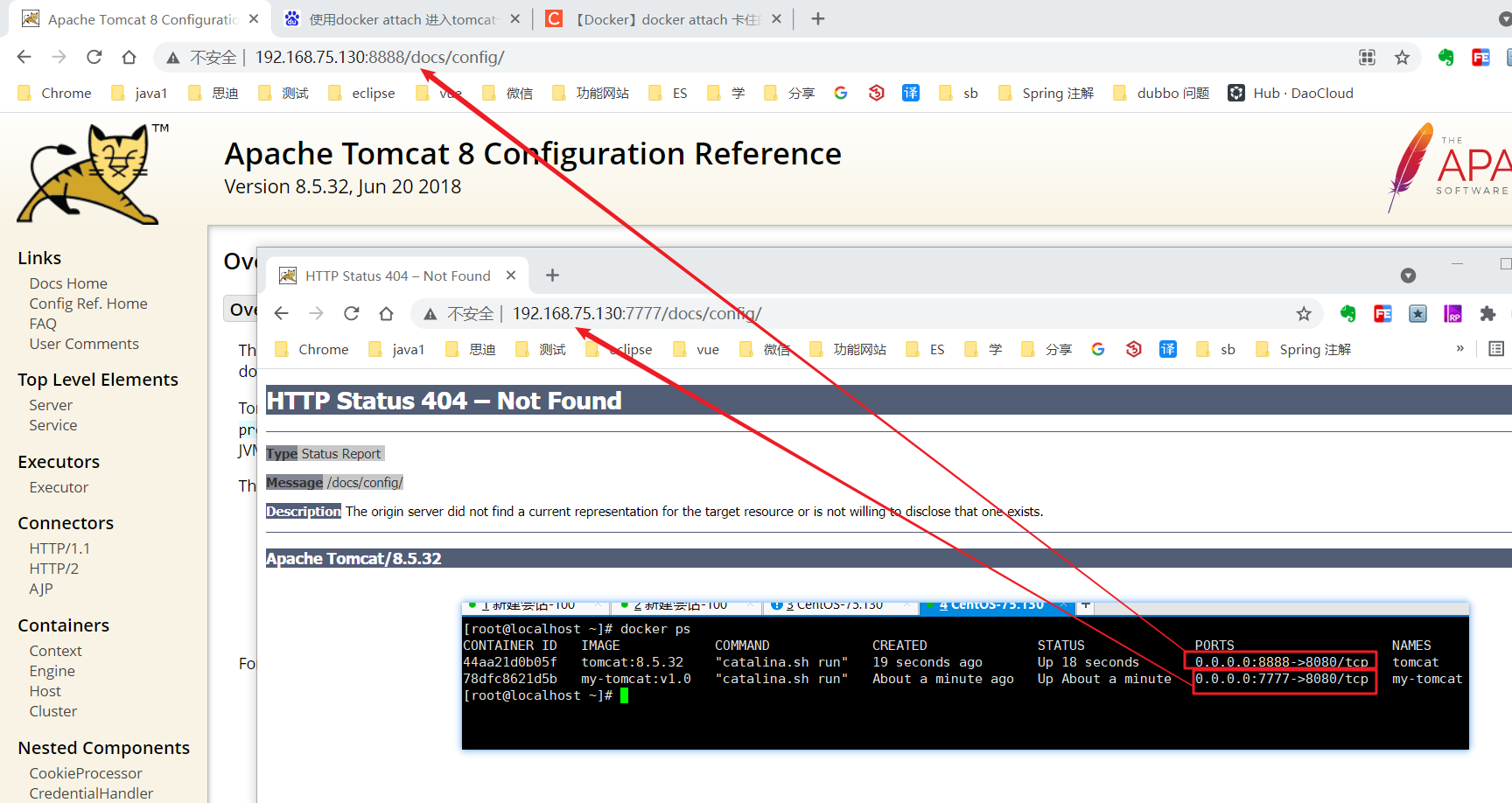Reload the 8888 docs page
Viewport: 1512px width, 803px height.
tap(94, 57)
